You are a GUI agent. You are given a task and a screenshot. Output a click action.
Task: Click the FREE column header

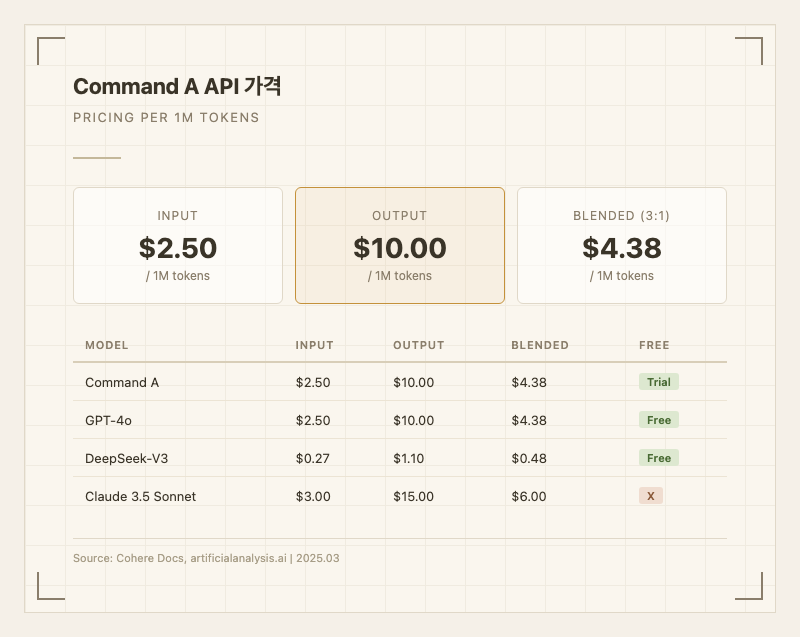pyautogui.click(x=654, y=345)
